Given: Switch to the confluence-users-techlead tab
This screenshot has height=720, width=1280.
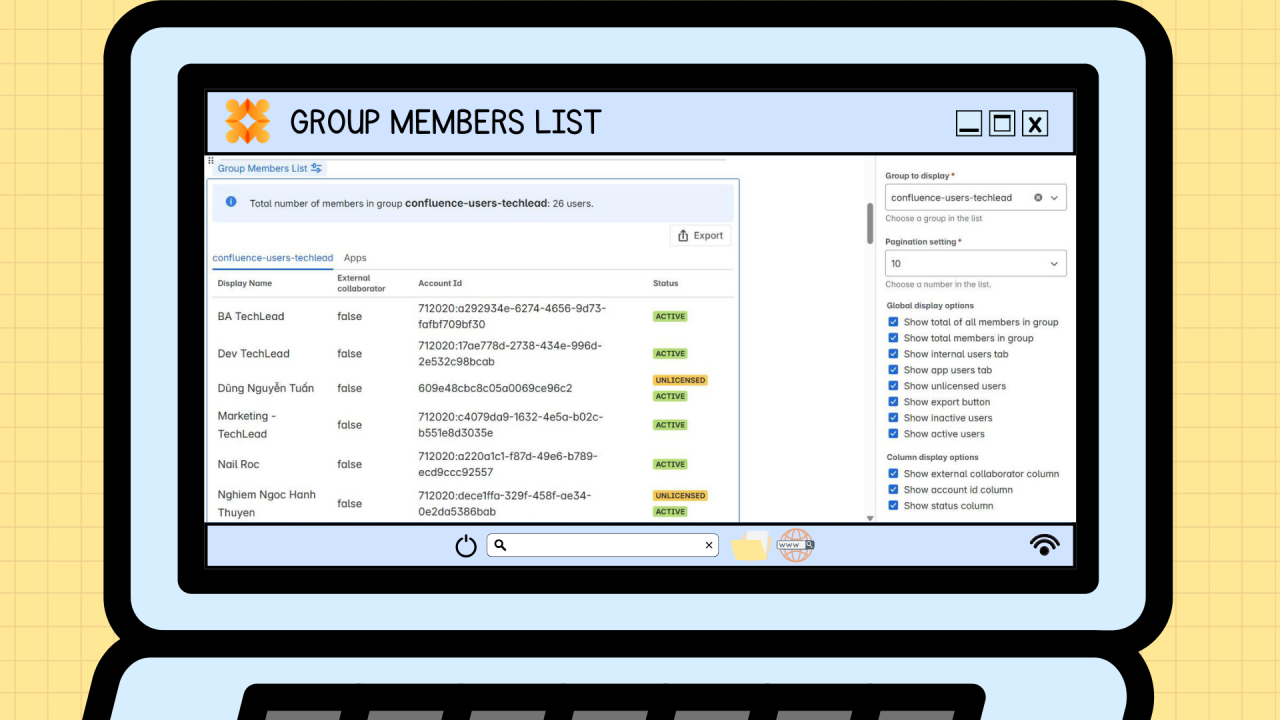Looking at the screenshot, I should click(x=273, y=258).
